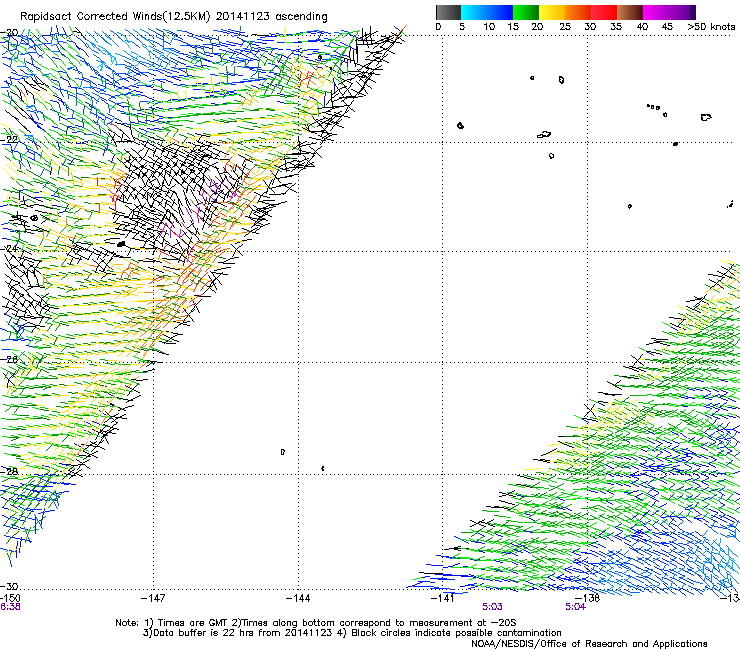Click the purple "6:38" pass time

click(10, 607)
